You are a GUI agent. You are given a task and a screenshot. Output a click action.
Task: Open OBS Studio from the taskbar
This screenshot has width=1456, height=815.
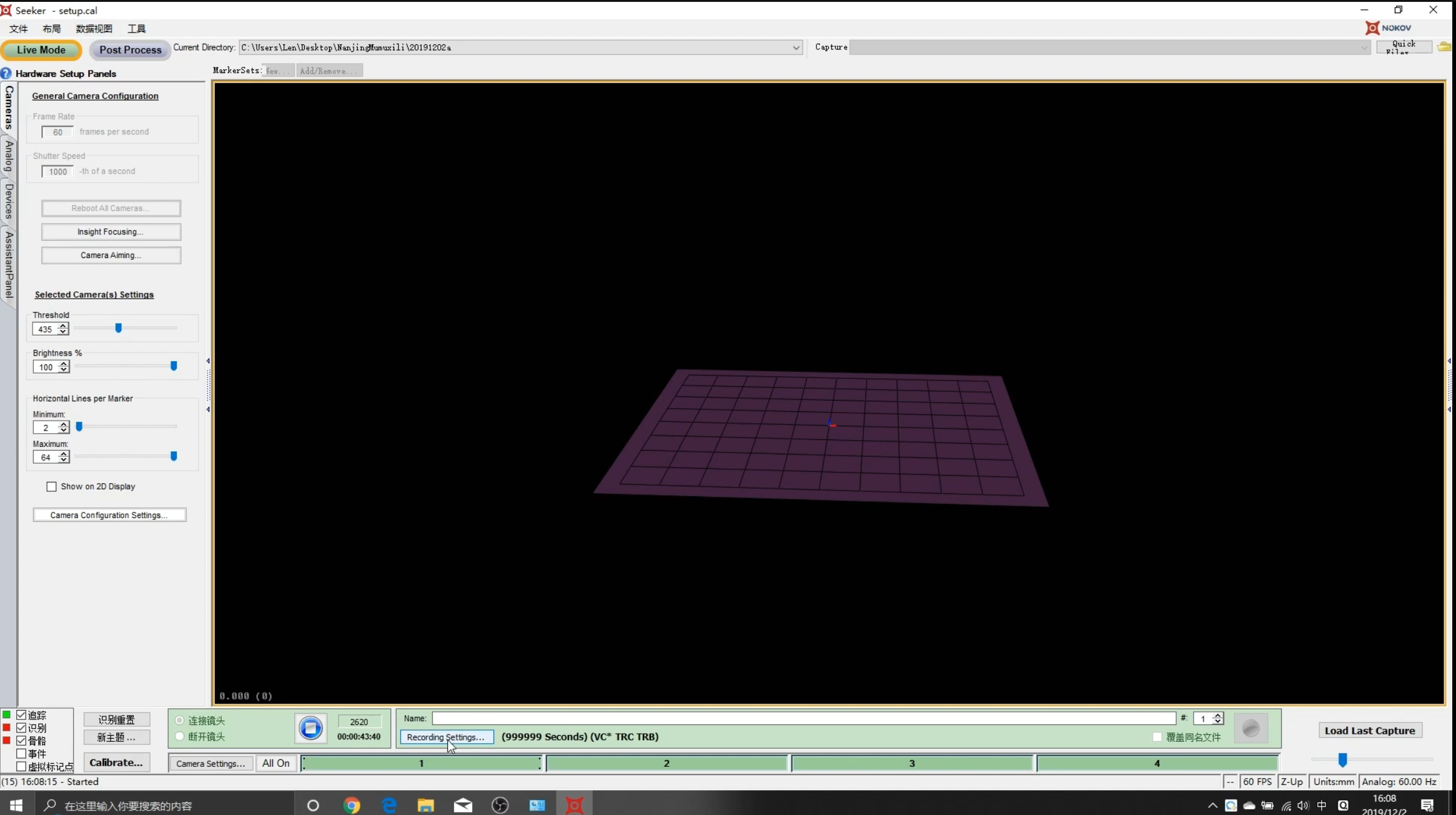click(500, 805)
